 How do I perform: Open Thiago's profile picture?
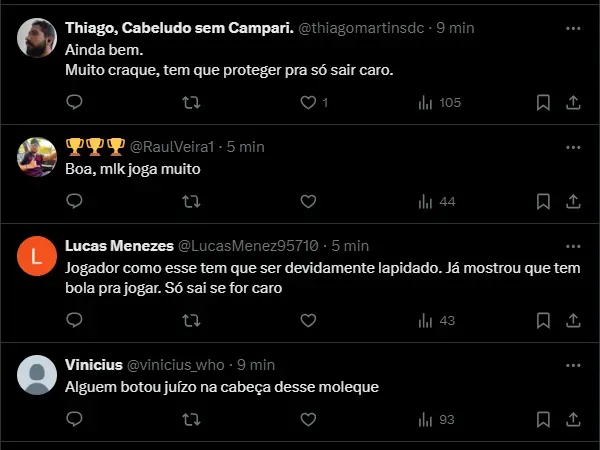[37, 39]
